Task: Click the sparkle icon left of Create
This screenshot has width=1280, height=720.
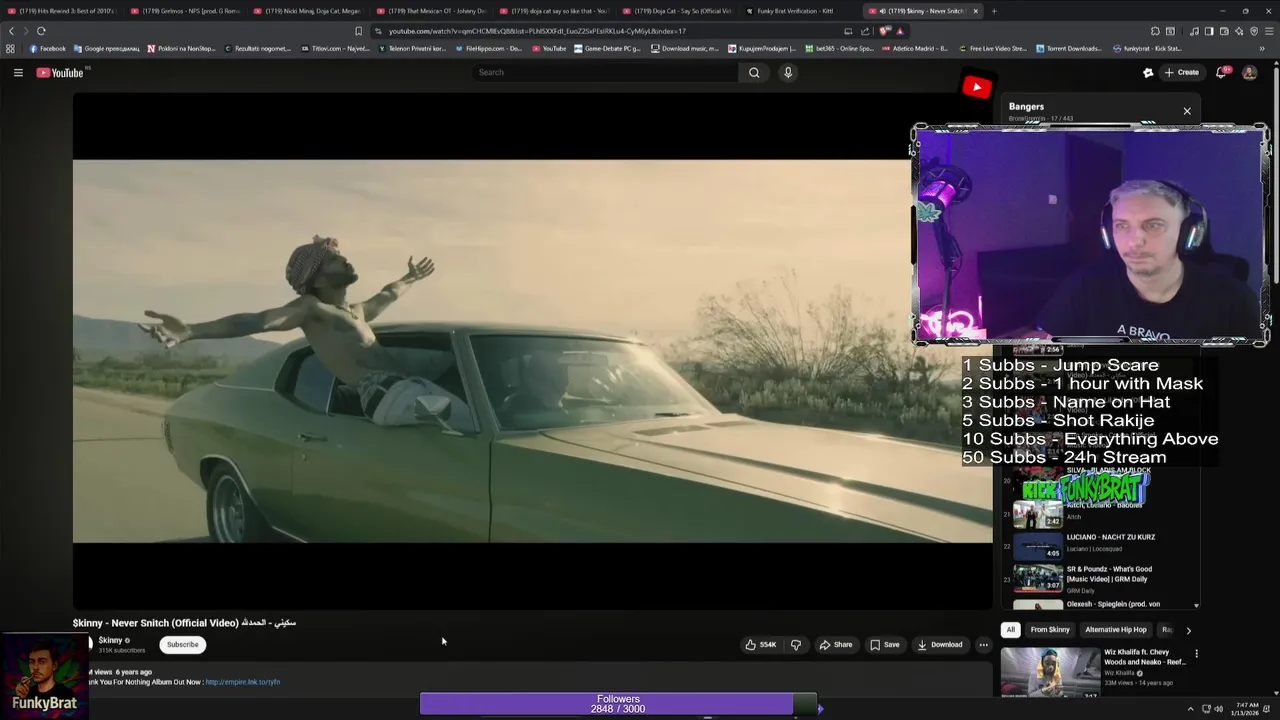Action: coord(1148,72)
